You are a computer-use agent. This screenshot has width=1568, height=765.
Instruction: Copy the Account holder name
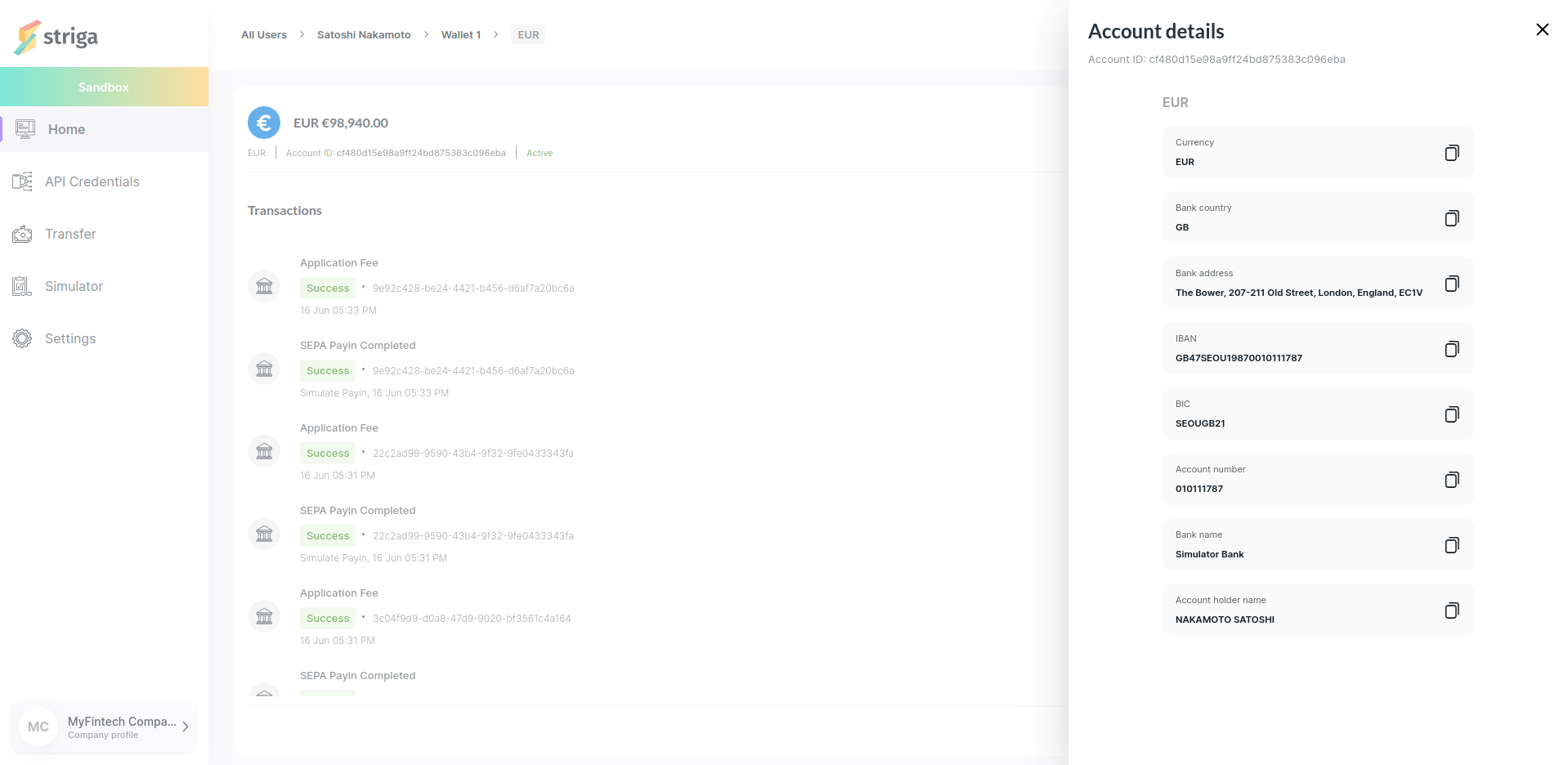[x=1451, y=611]
